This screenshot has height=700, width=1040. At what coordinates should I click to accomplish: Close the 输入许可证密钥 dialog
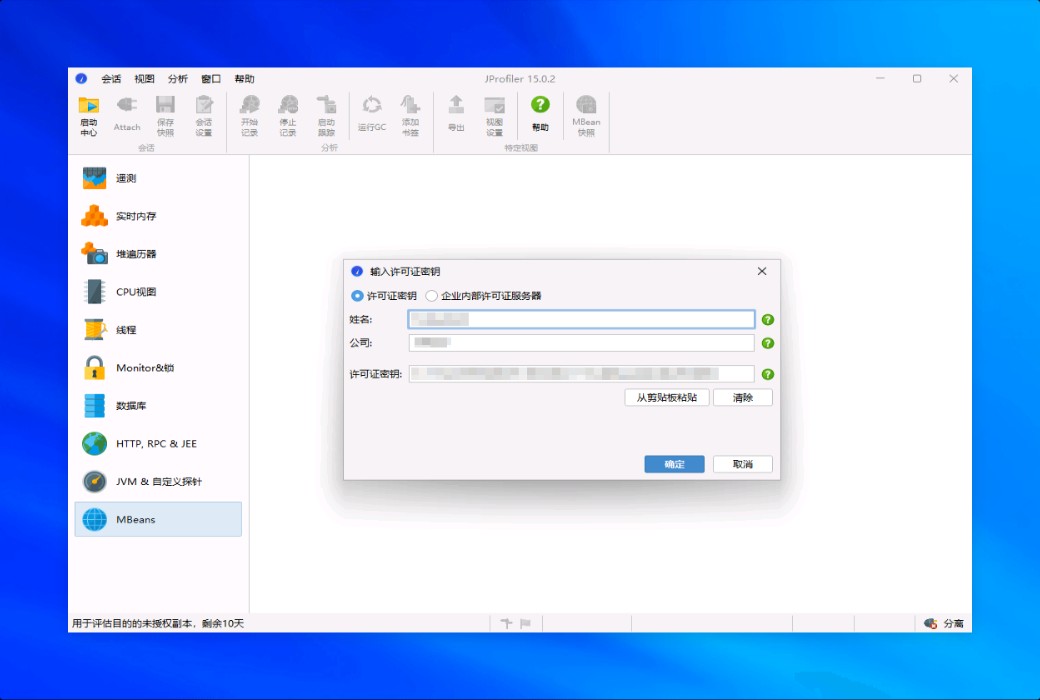pyautogui.click(x=762, y=271)
